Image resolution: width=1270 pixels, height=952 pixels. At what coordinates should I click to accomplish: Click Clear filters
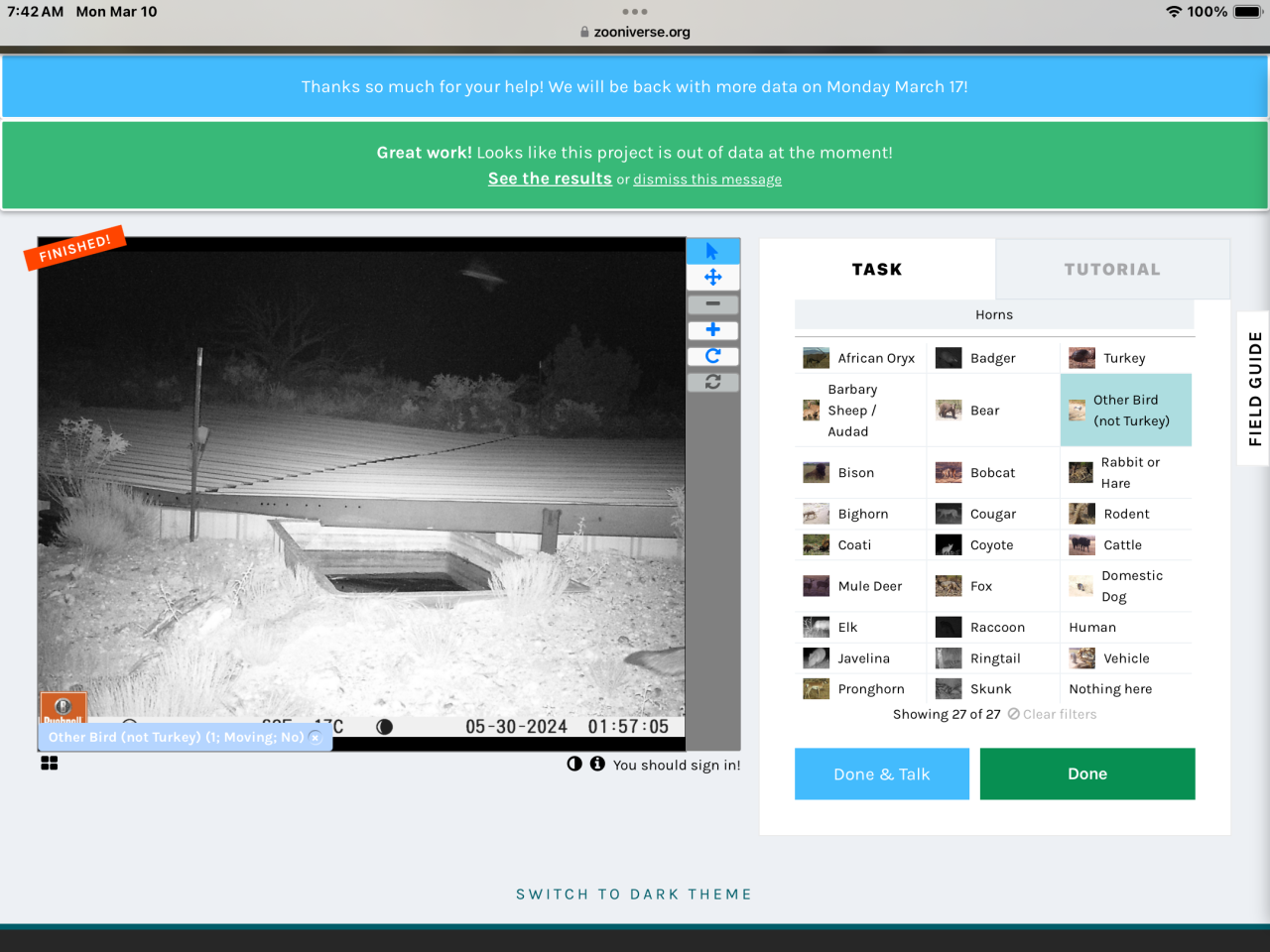click(1053, 714)
